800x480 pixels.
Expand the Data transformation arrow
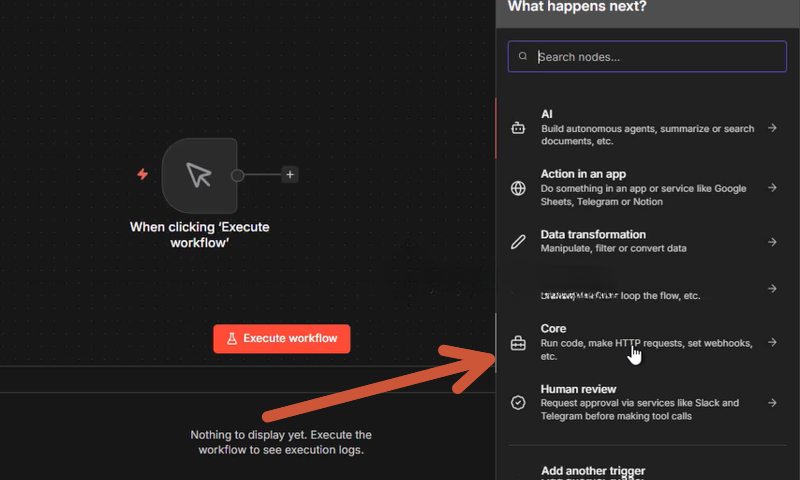[772, 242]
